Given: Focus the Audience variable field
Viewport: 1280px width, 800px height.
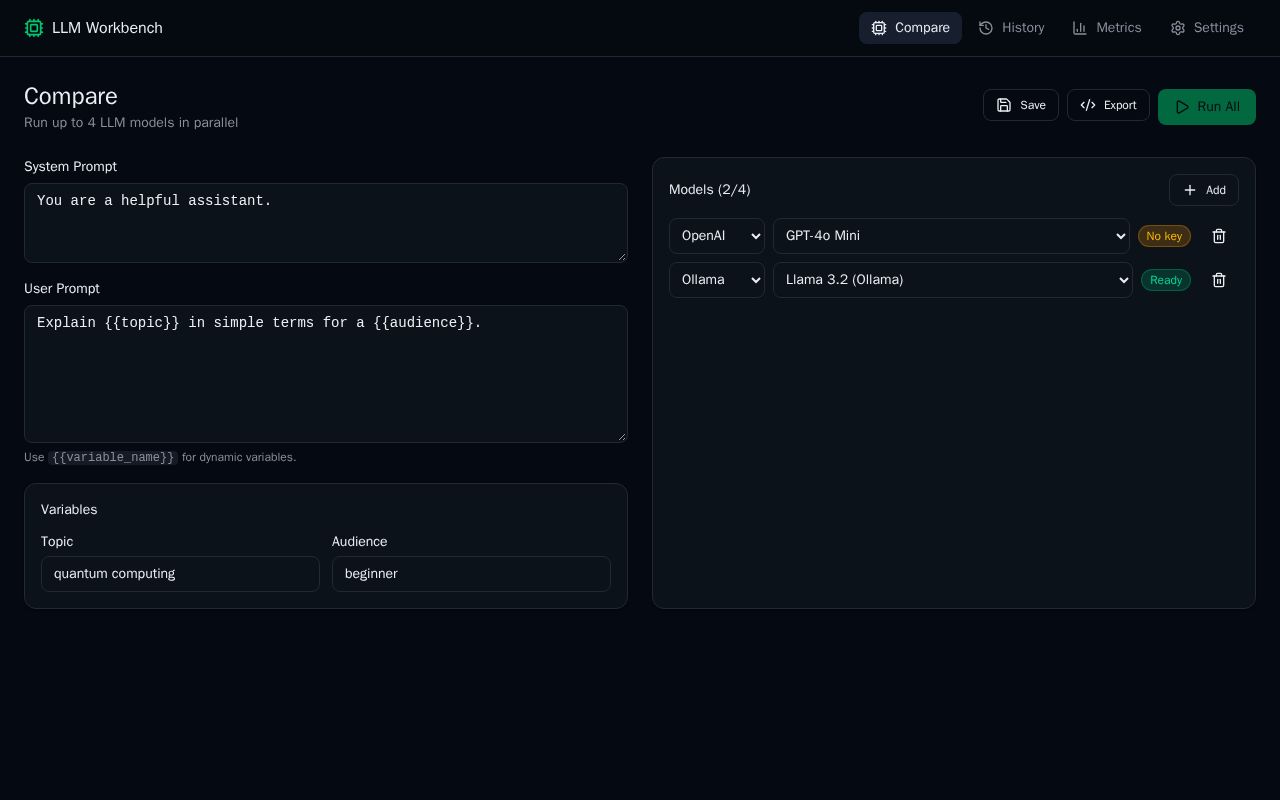Looking at the screenshot, I should pos(471,574).
